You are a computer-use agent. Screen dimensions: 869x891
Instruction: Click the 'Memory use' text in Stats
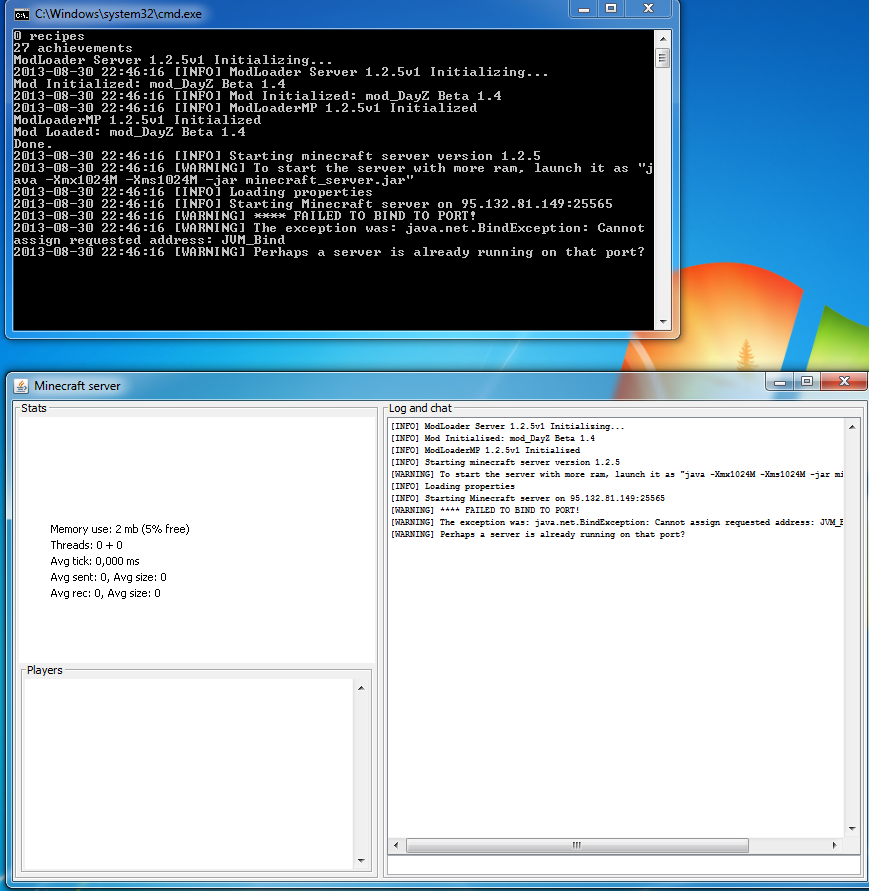tap(119, 529)
